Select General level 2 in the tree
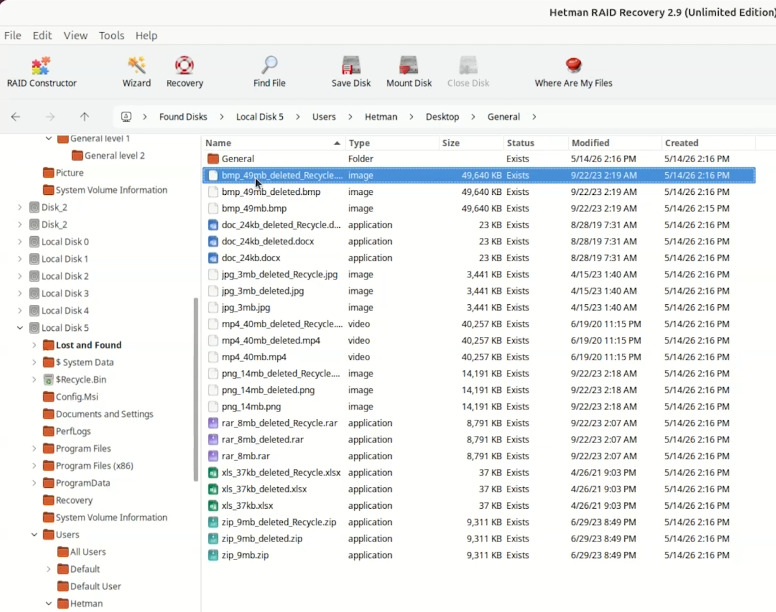Image resolution: width=776 pixels, height=612 pixels. [x=114, y=155]
